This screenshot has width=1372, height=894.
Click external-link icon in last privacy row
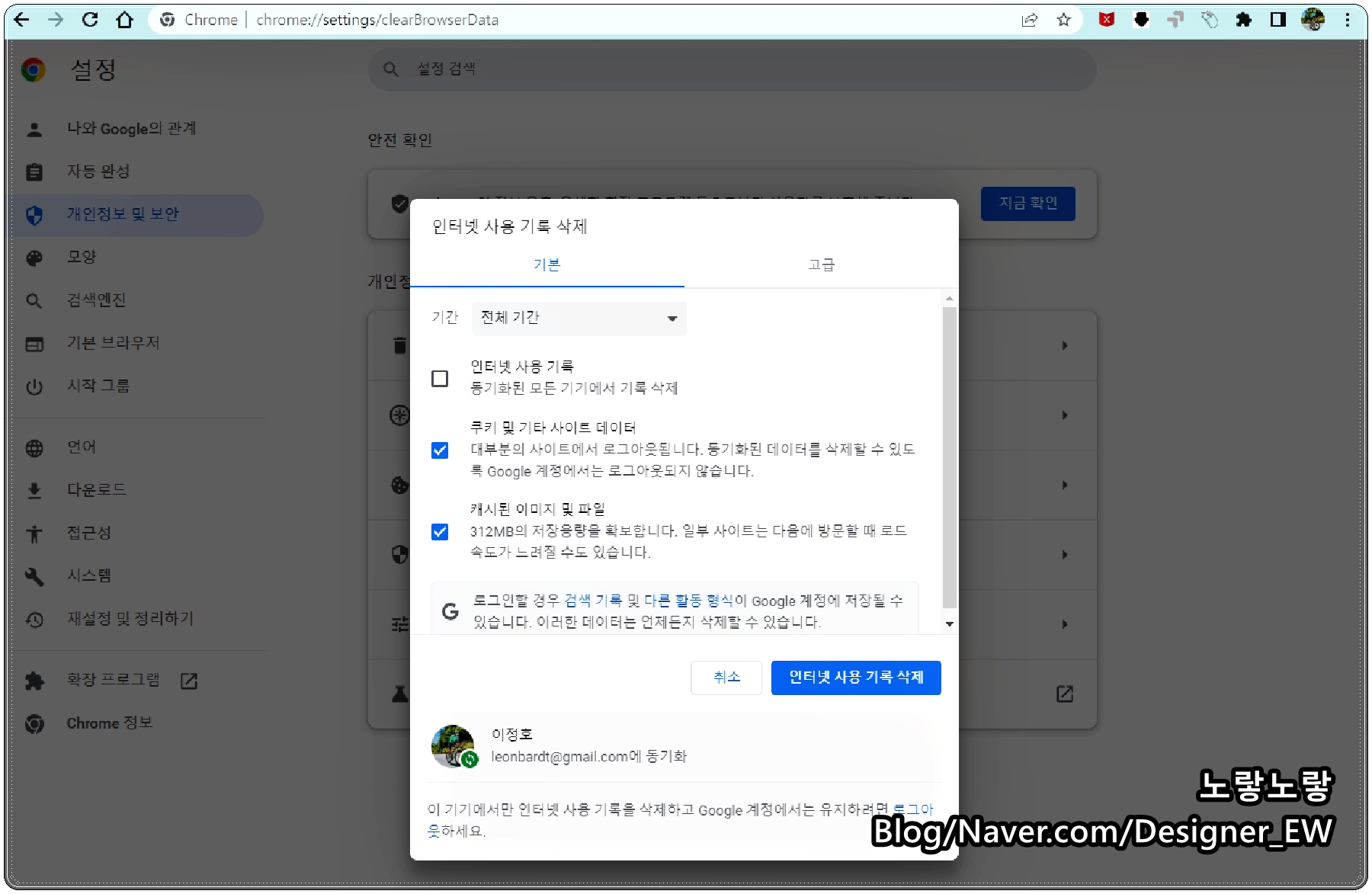1065,694
